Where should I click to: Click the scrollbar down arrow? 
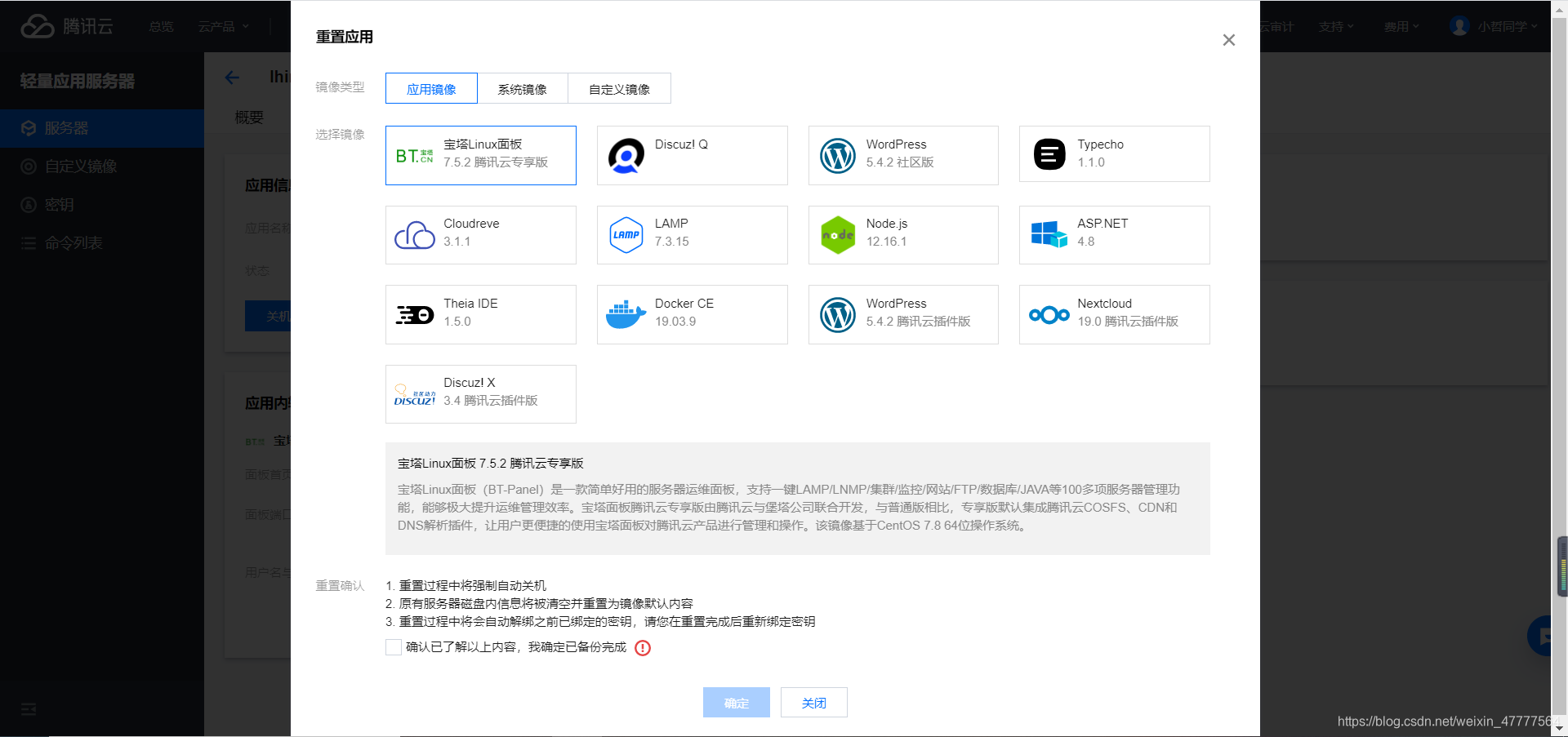pyautogui.click(x=1560, y=728)
